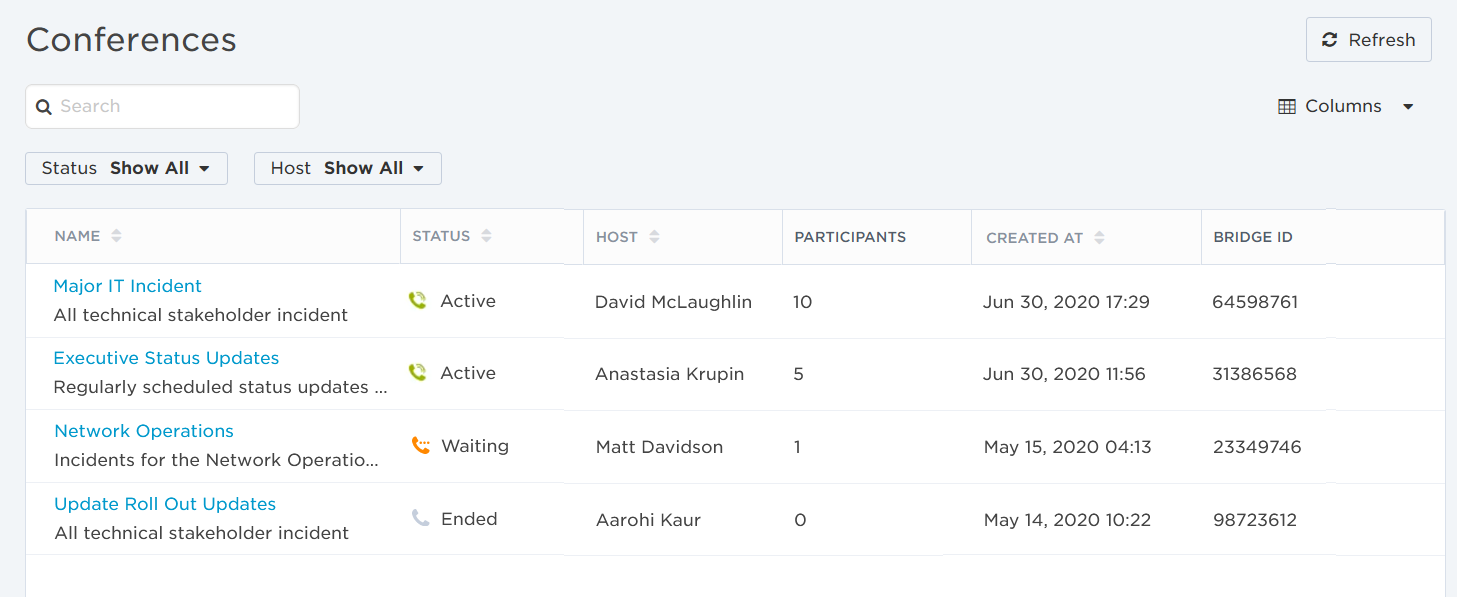Screen dimensions: 1457x597
Task: Sort by Created At sort arrows
Action: point(1099,238)
